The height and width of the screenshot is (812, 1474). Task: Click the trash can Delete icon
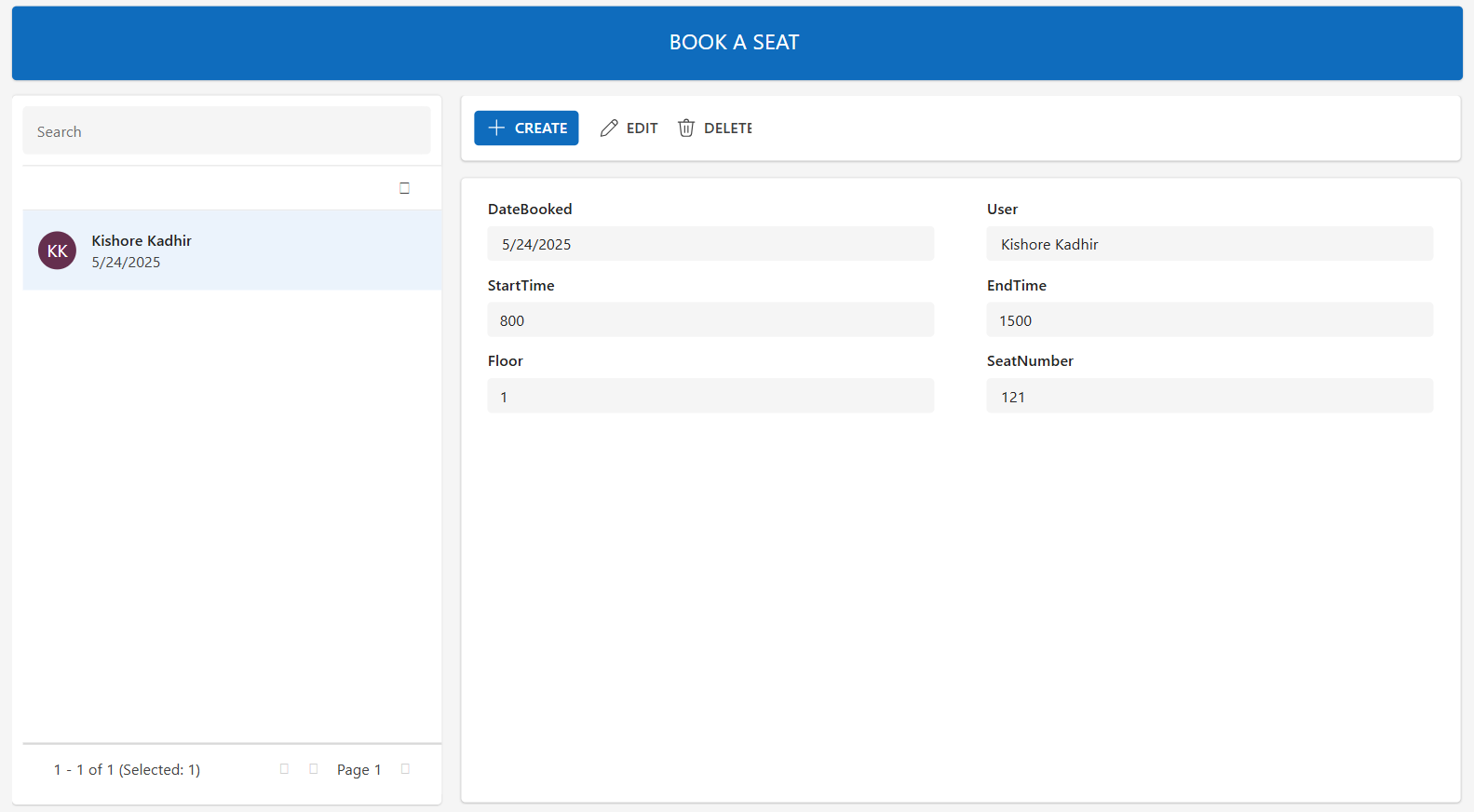click(x=686, y=129)
